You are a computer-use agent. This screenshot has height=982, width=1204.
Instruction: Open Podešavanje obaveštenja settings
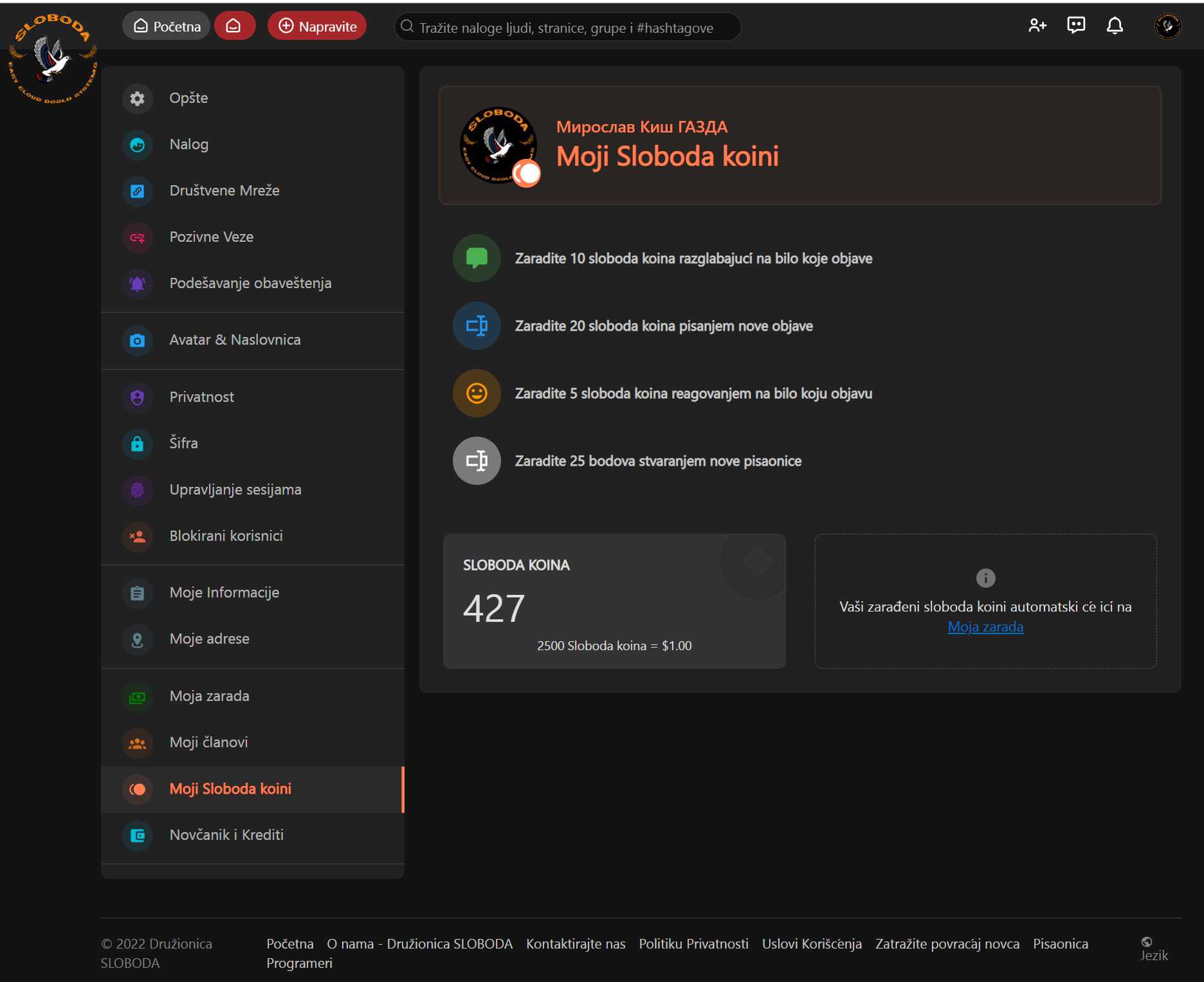click(252, 284)
